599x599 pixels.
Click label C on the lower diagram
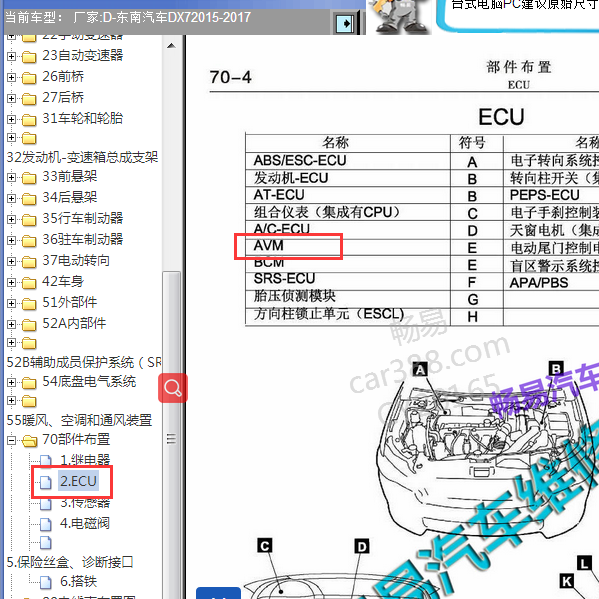pos(265,546)
